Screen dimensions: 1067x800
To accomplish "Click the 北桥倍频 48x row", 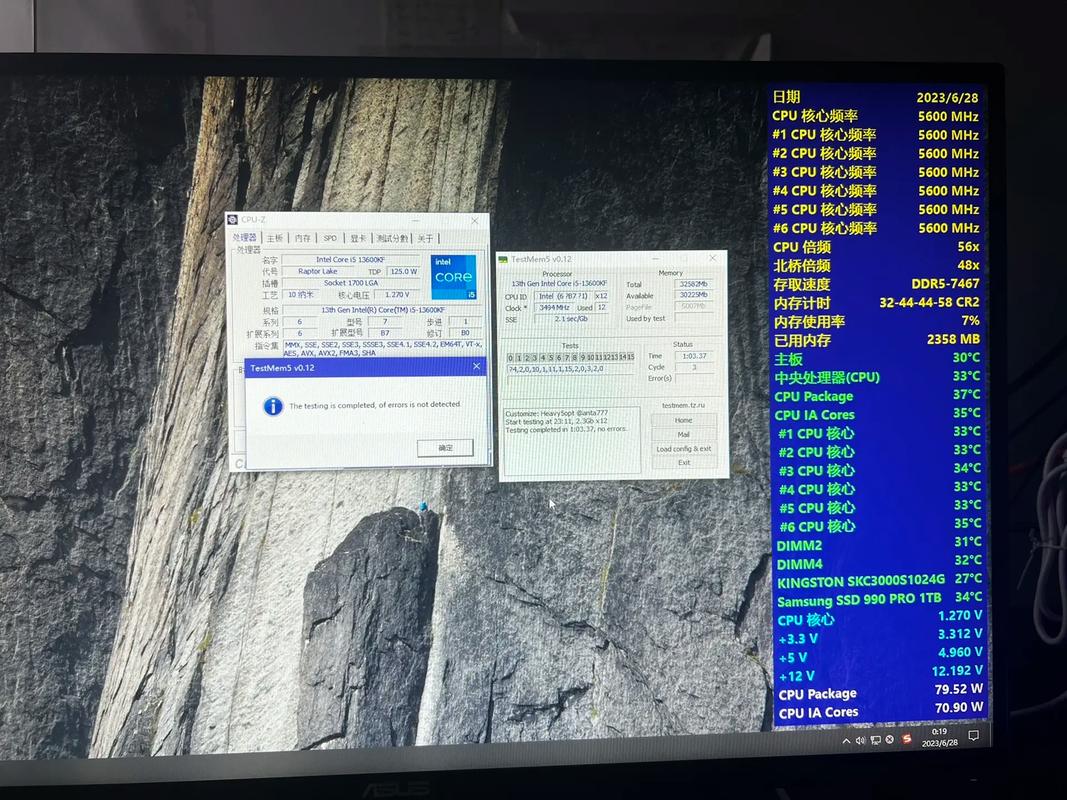I will click(x=876, y=265).
